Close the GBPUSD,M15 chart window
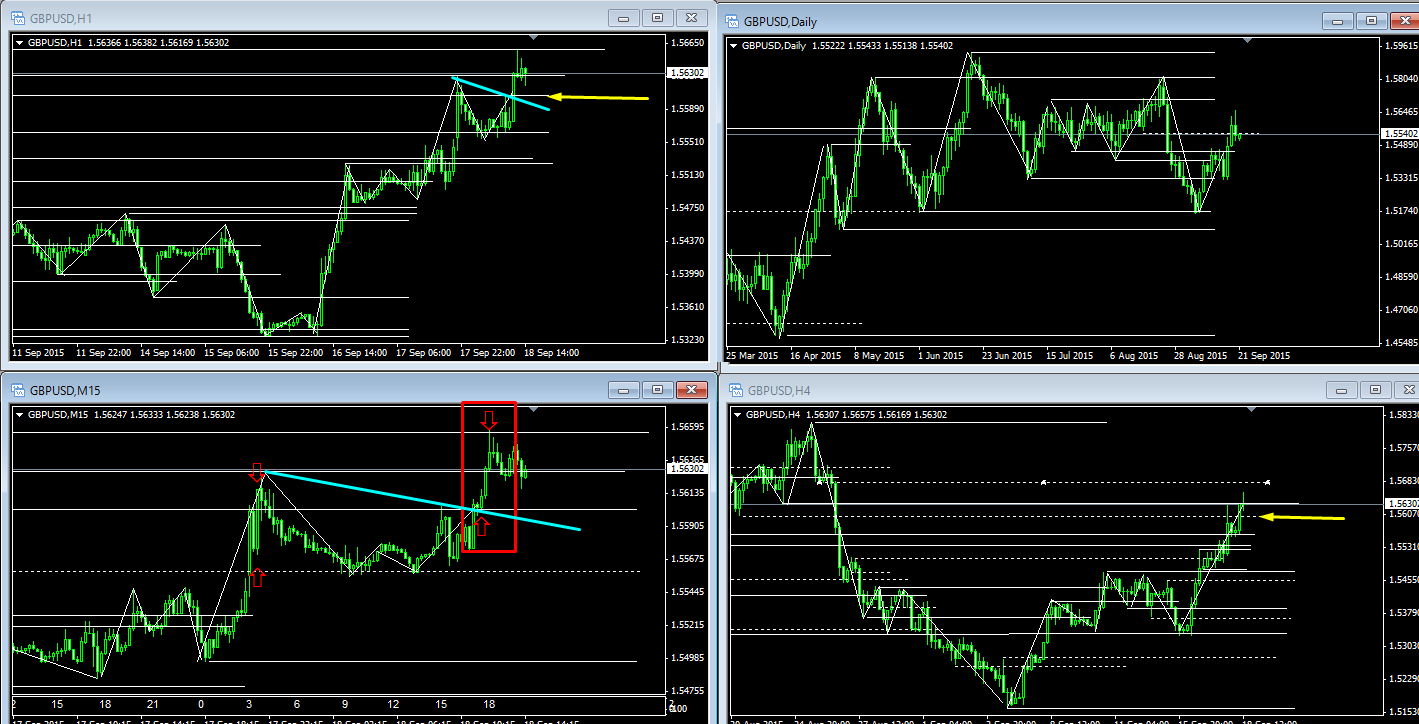1419x724 pixels. tap(690, 390)
